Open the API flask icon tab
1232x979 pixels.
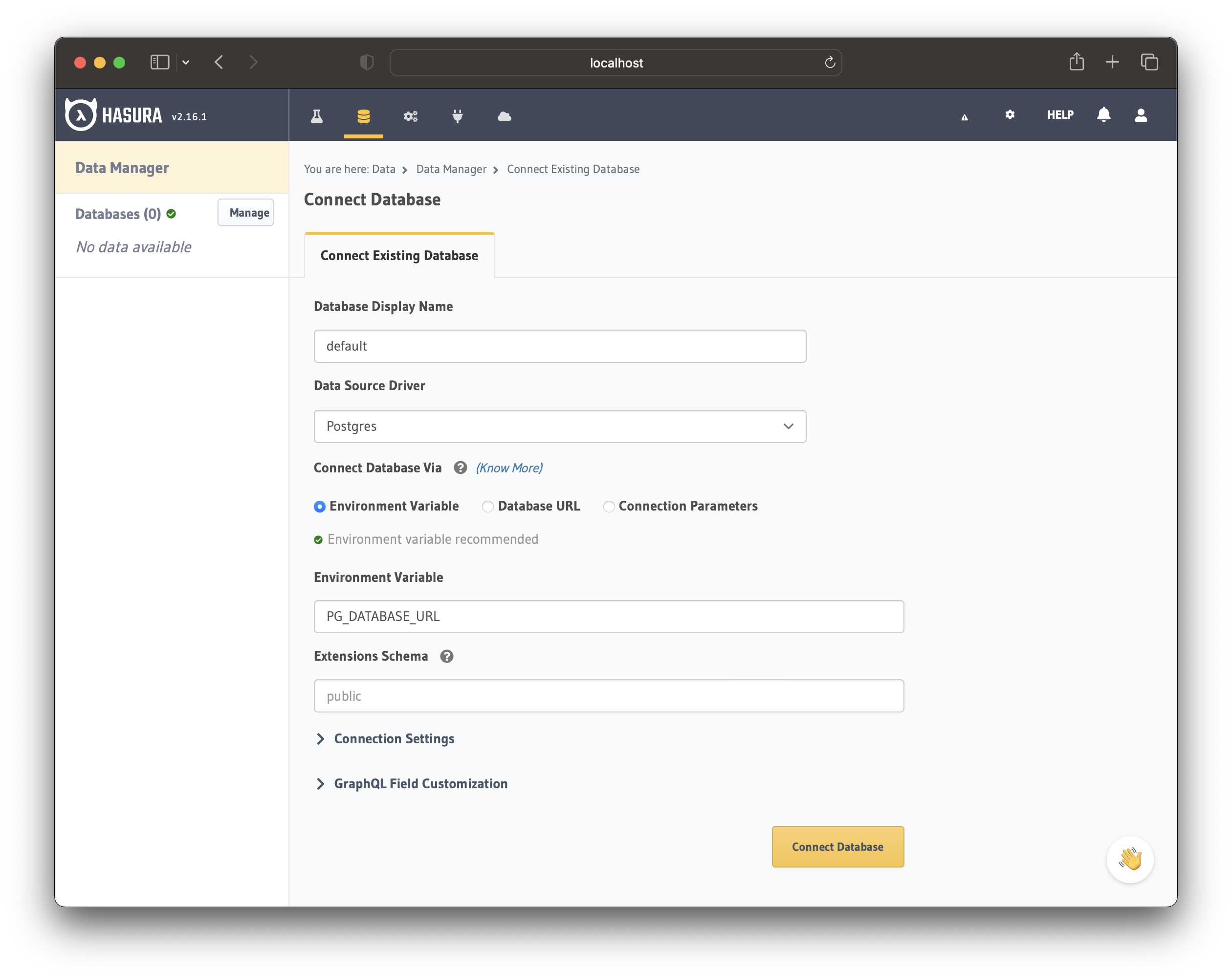pyautogui.click(x=317, y=116)
